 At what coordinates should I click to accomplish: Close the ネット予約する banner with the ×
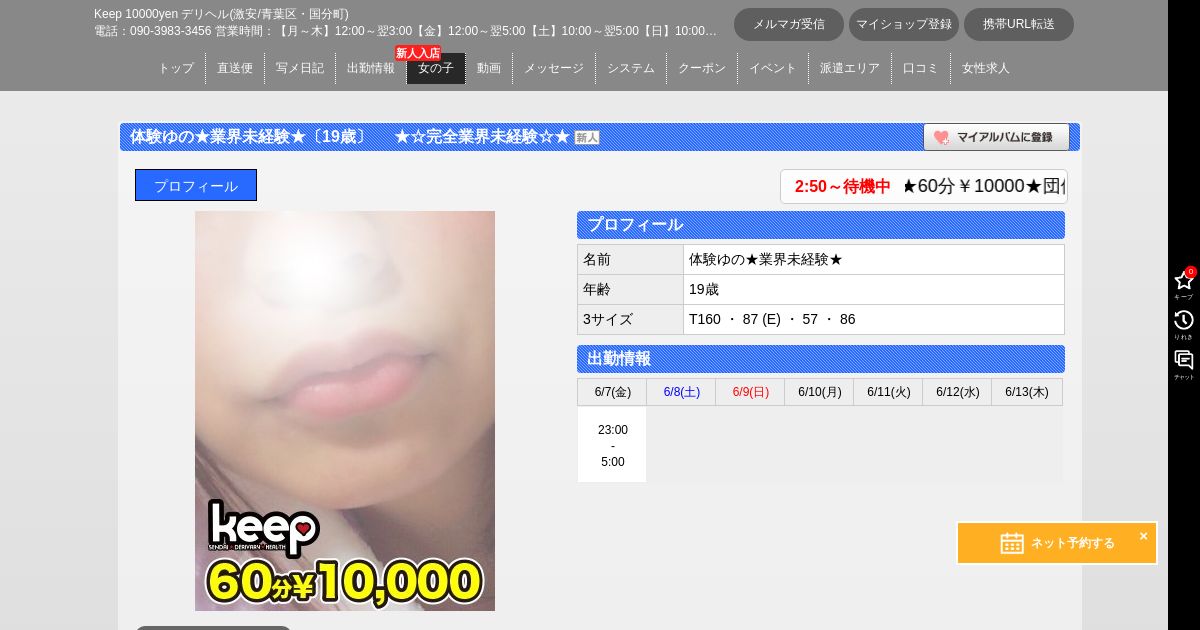pyautogui.click(x=1143, y=536)
